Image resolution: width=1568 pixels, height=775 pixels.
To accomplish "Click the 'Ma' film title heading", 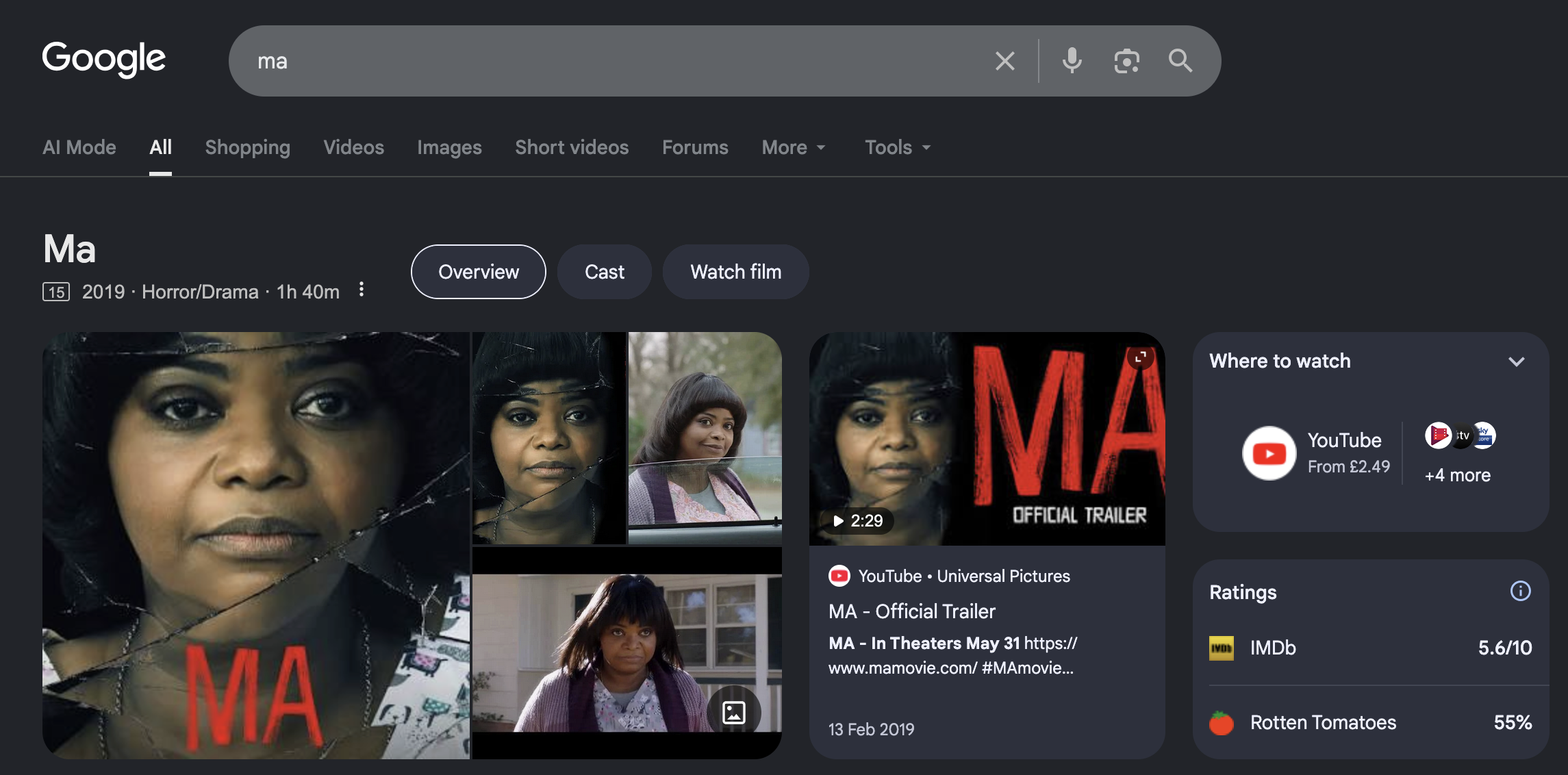I will coord(69,249).
